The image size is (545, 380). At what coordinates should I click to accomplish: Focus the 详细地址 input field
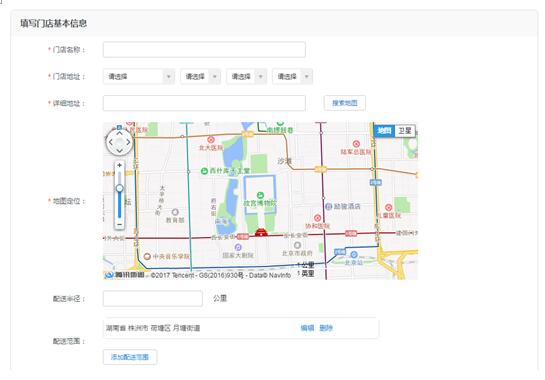pyautogui.click(x=204, y=103)
